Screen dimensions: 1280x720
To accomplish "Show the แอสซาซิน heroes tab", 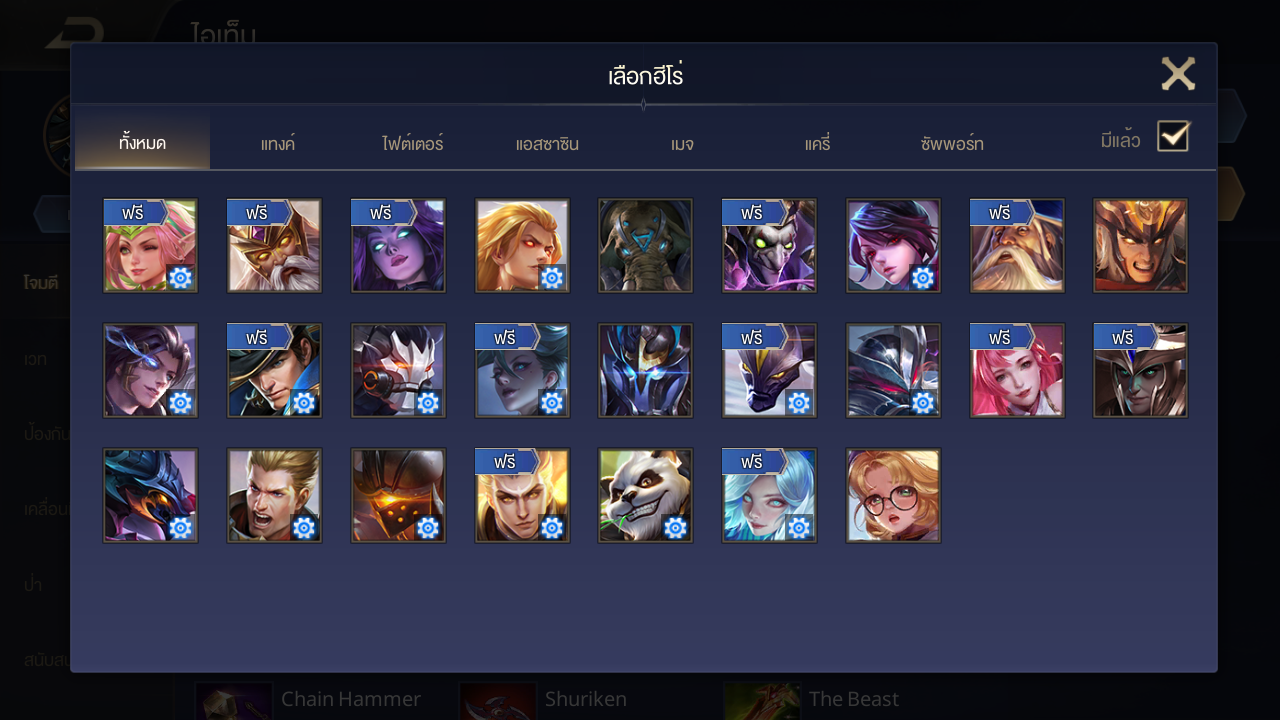I will (x=547, y=143).
